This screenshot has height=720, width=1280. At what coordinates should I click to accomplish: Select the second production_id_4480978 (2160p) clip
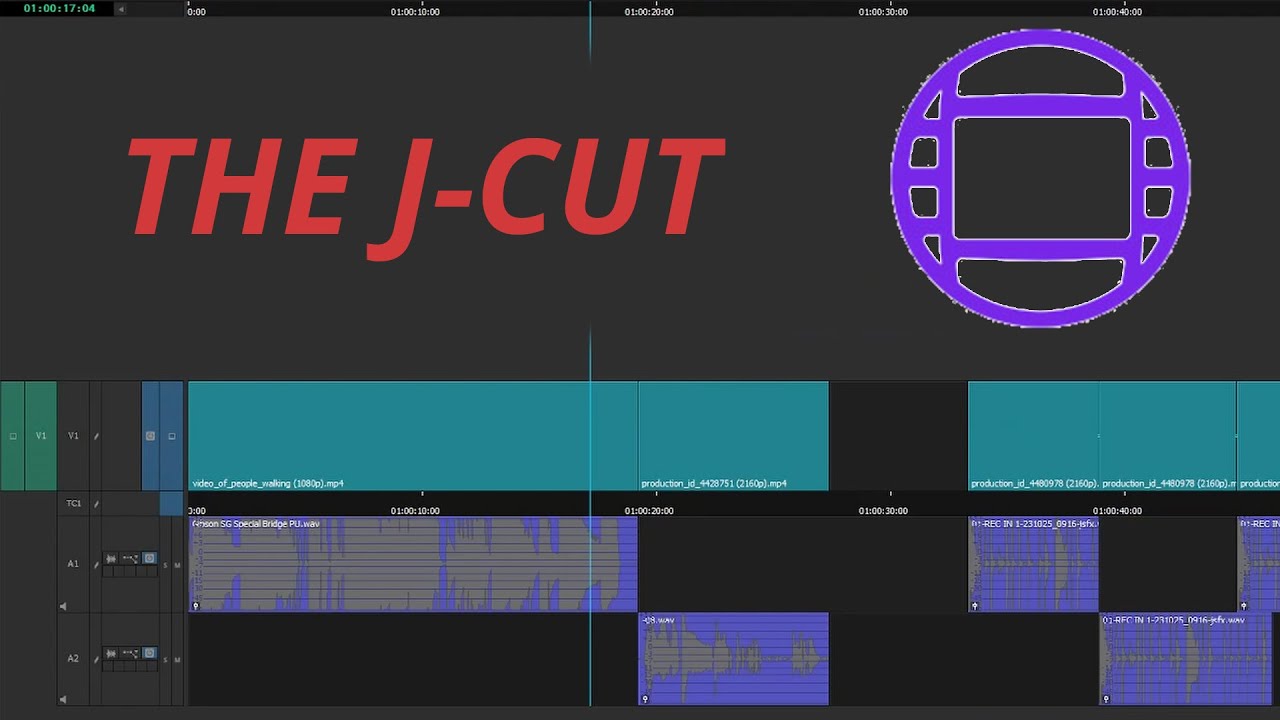point(1168,436)
